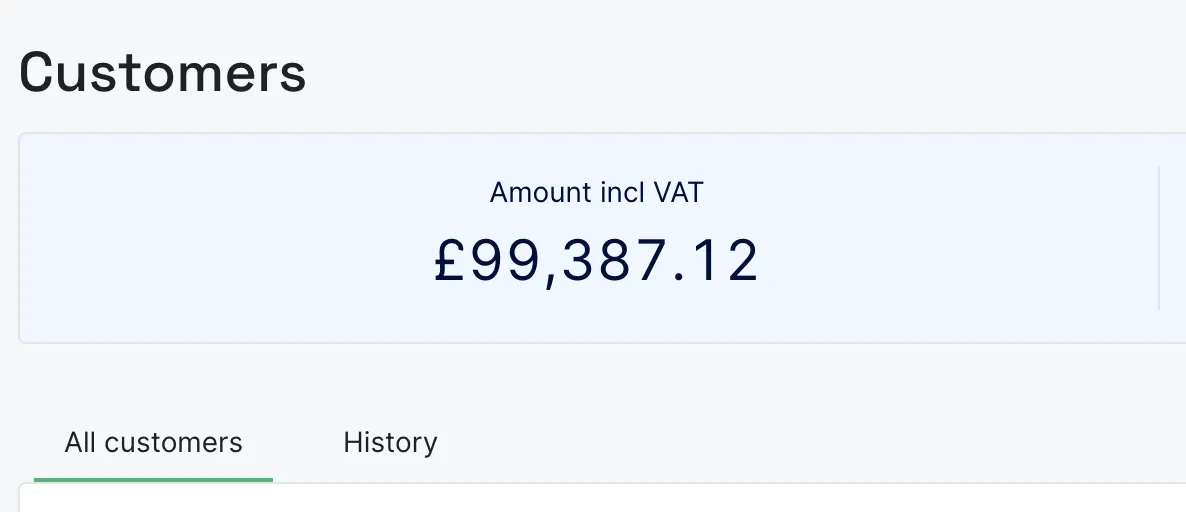Screen dimensions: 1186x512
Task: Click the word VAT in the label
Action: [x=678, y=192]
